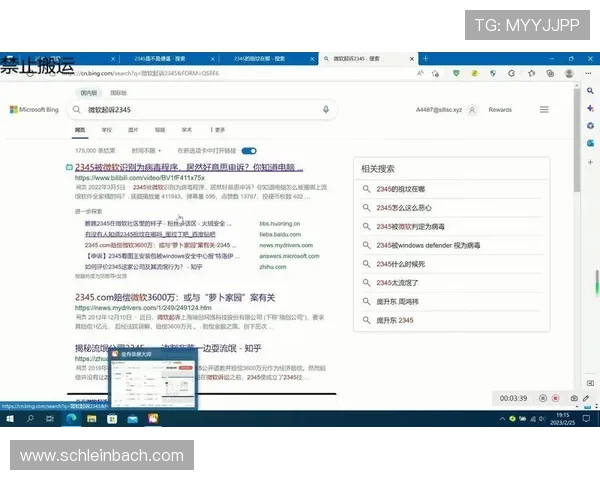Open a new browser tab with plus icon
Screen dimensions: 600x480
pyautogui.click(x=425, y=59)
